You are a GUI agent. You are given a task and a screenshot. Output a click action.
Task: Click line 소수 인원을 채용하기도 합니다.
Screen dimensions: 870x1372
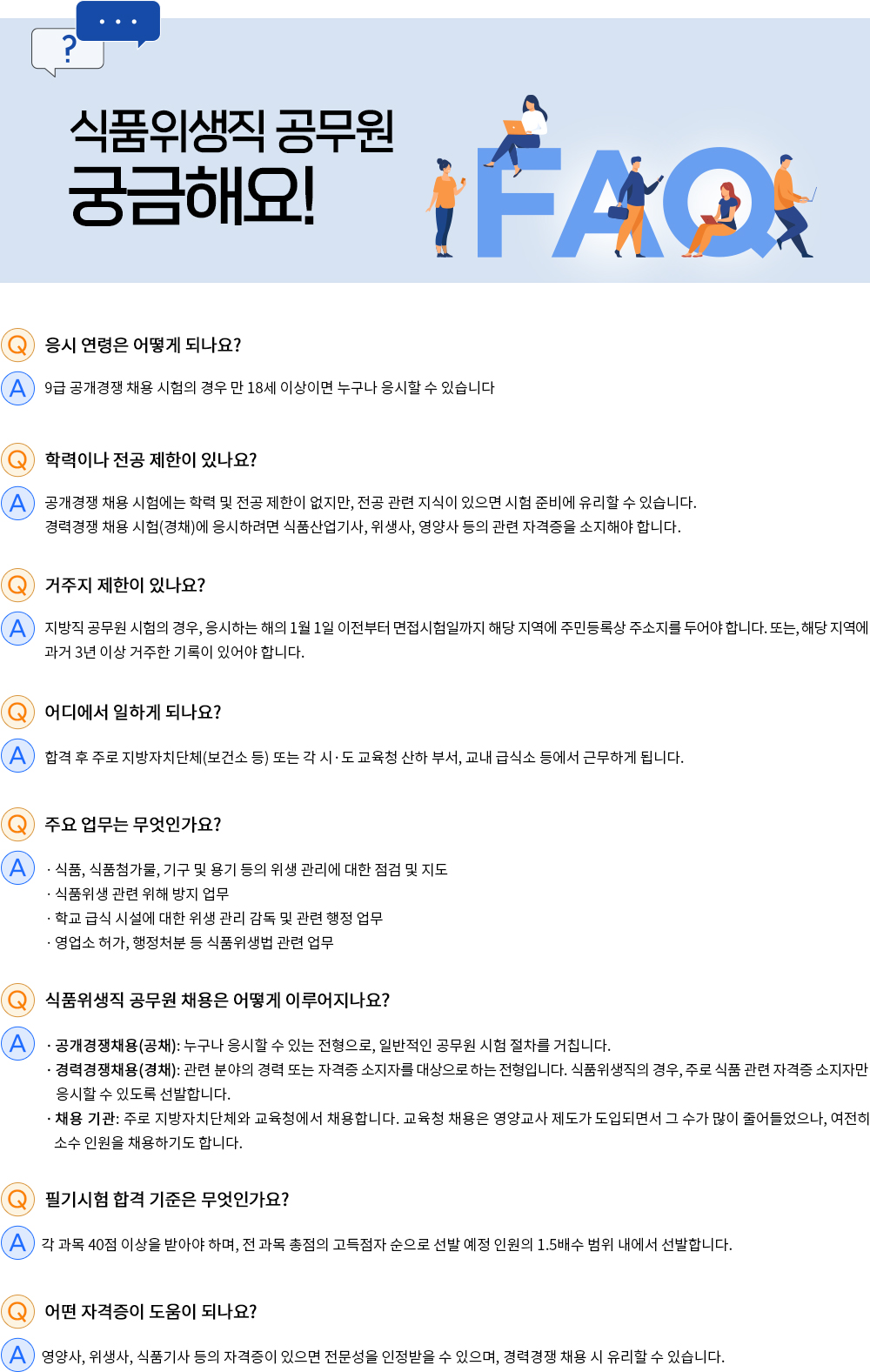coord(148,1143)
